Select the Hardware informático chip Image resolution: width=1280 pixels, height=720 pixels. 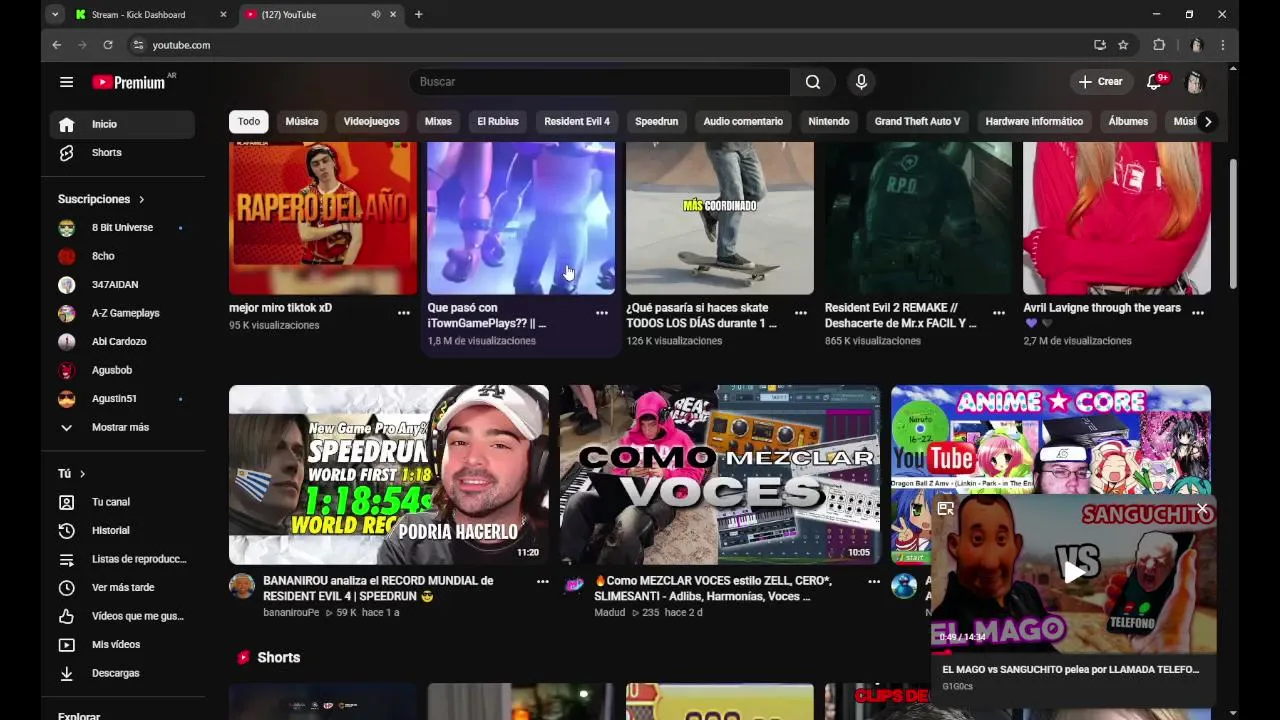[x=1034, y=122]
